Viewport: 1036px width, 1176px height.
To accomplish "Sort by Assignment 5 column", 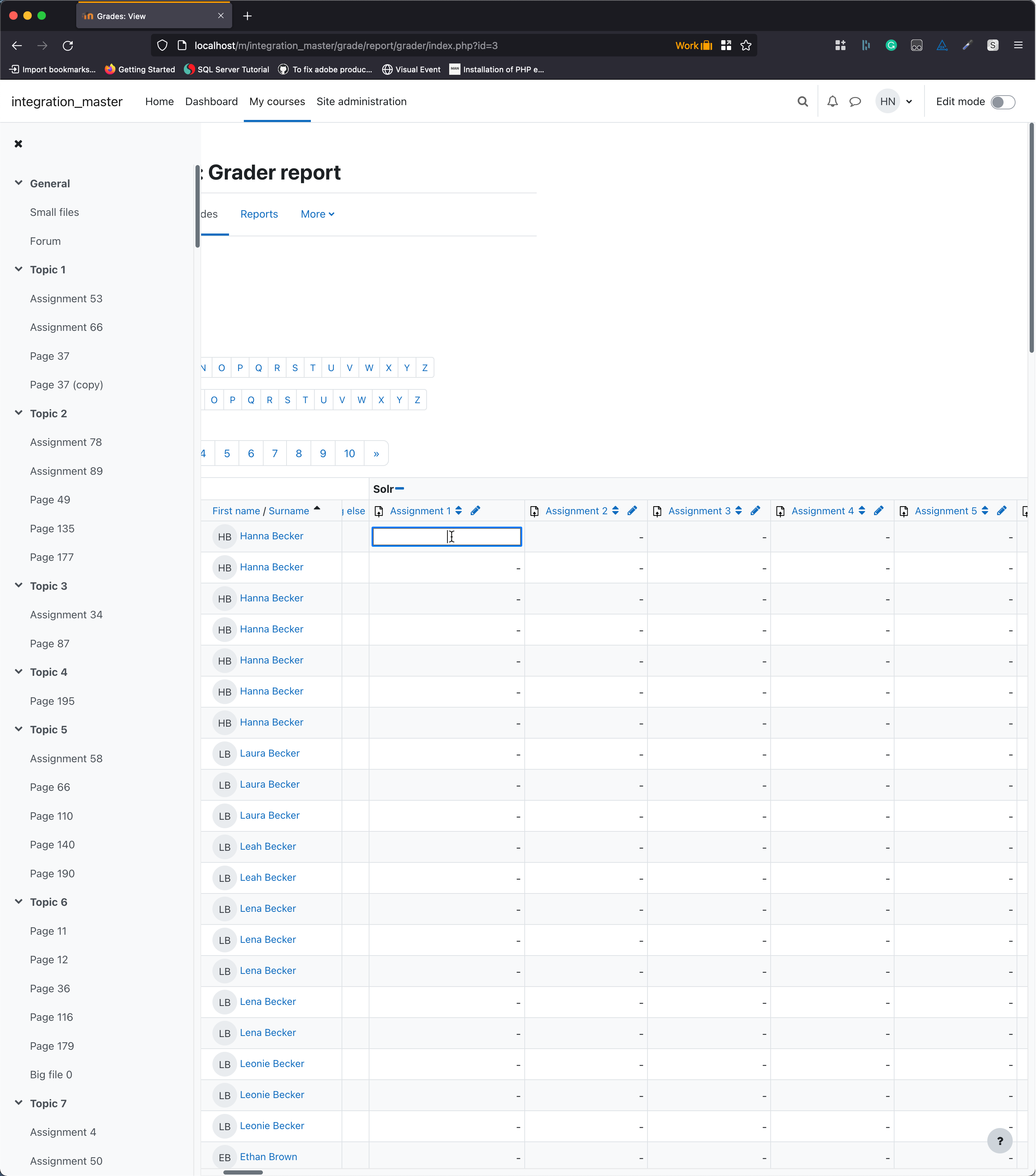I will point(985,511).
